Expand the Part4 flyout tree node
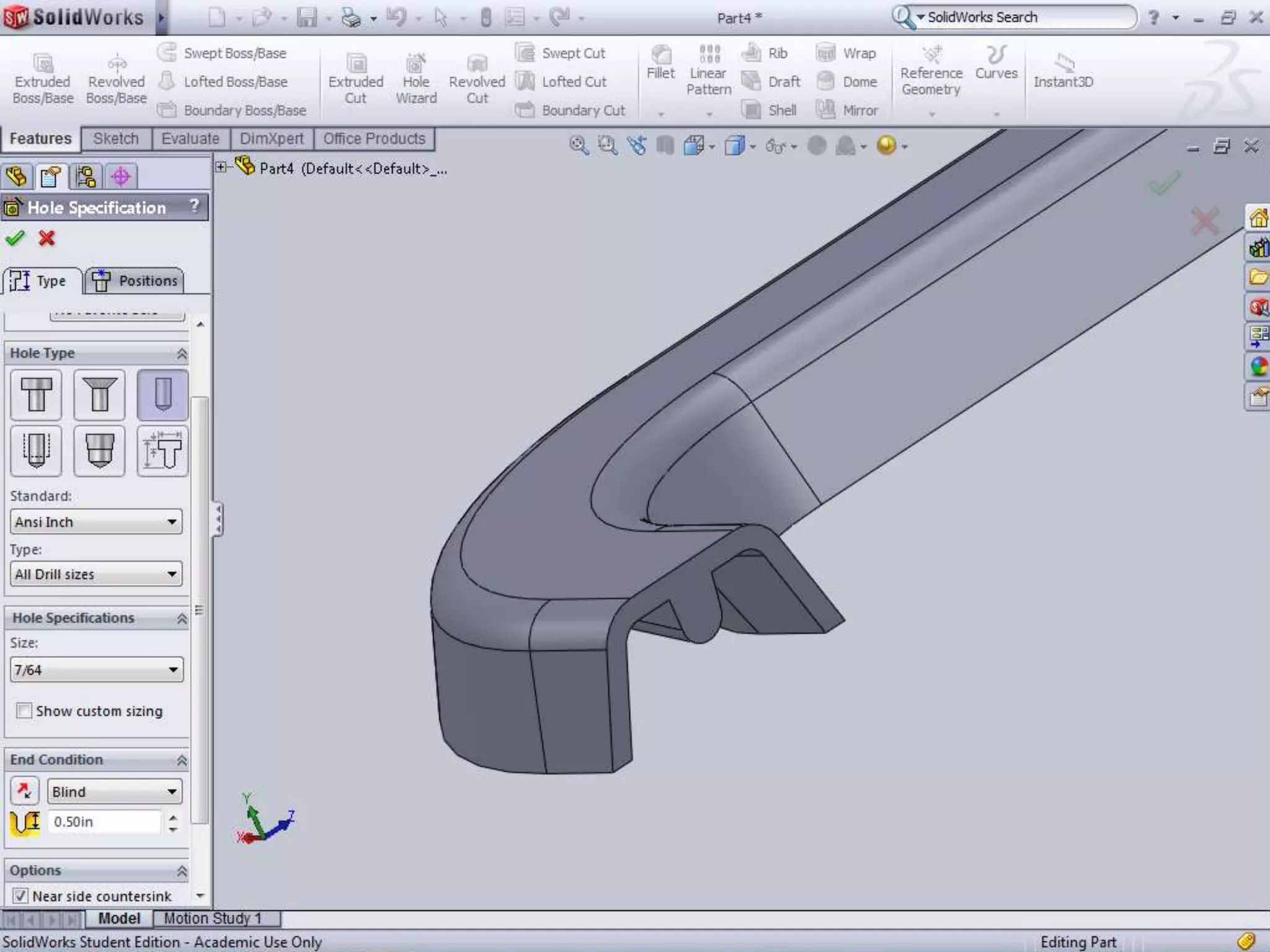 (221, 167)
